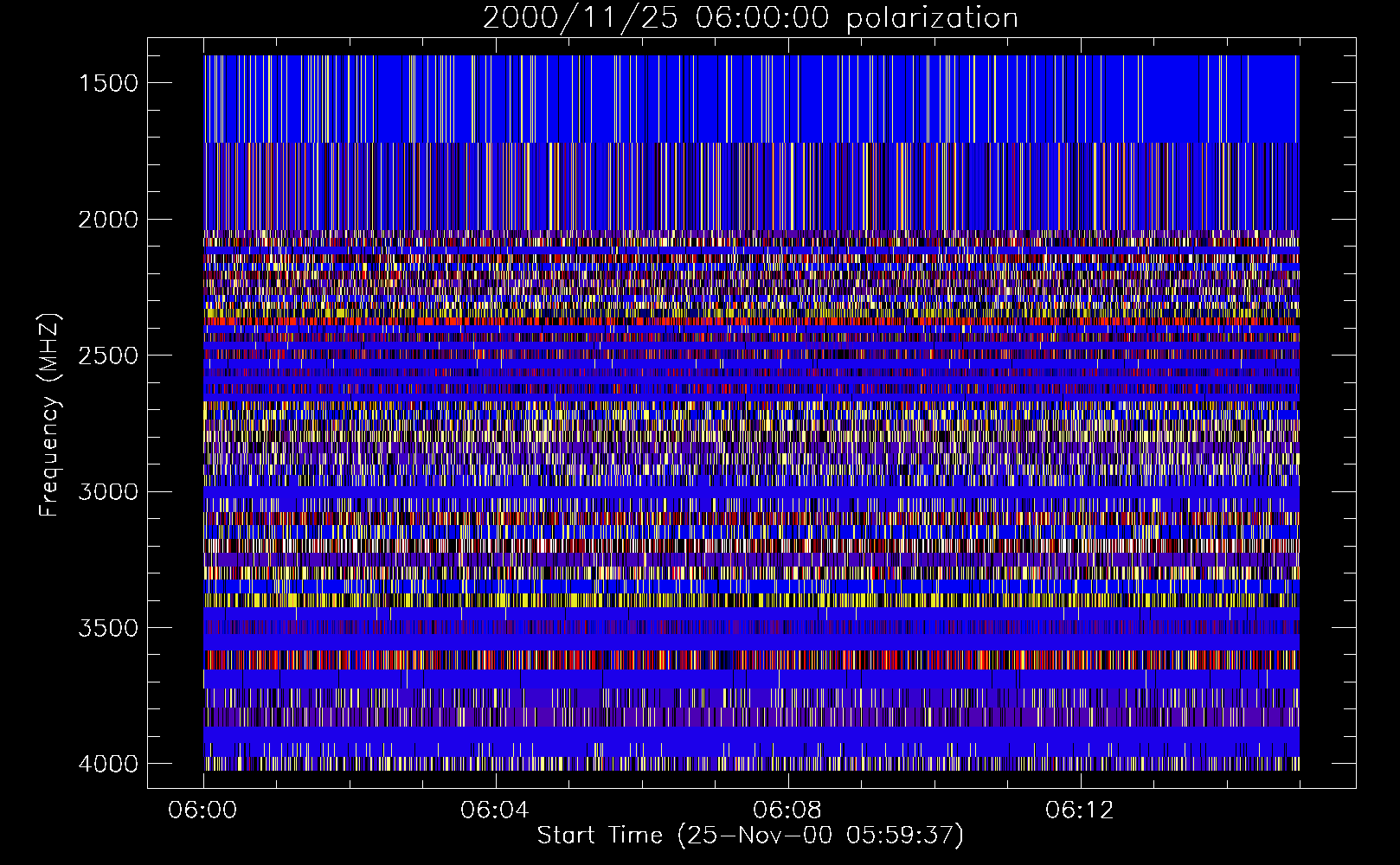1400x865 pixels.
Task: Click the '3000' frequency axis label
Action: point(108,492)
